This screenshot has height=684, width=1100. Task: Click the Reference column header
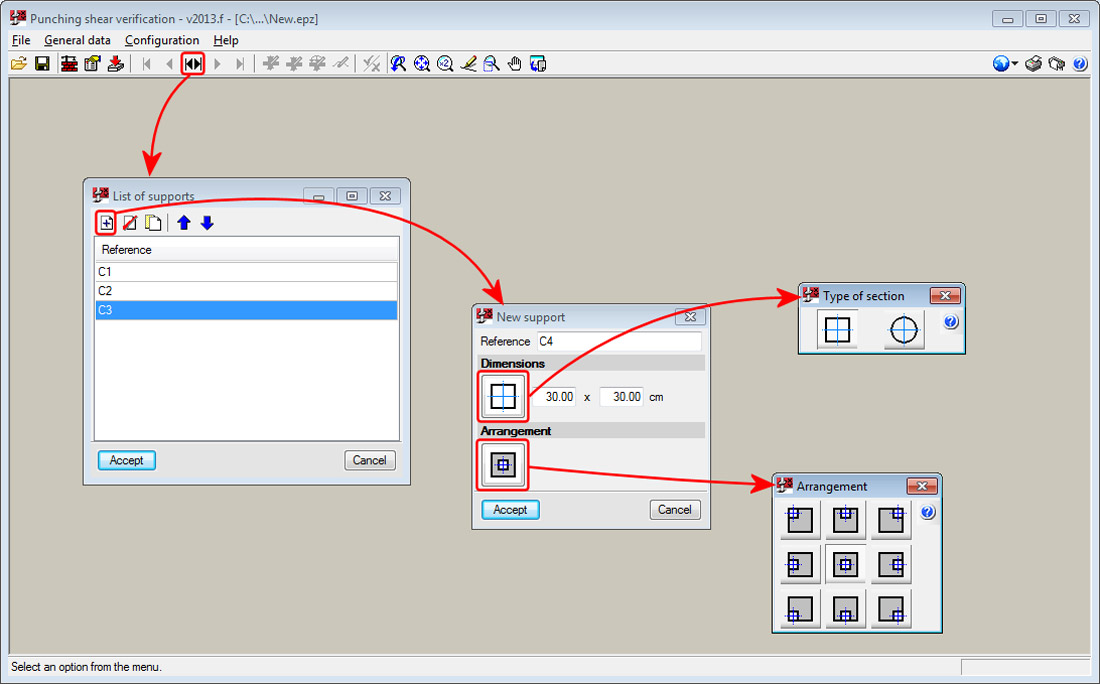click(x=247, y=250)
